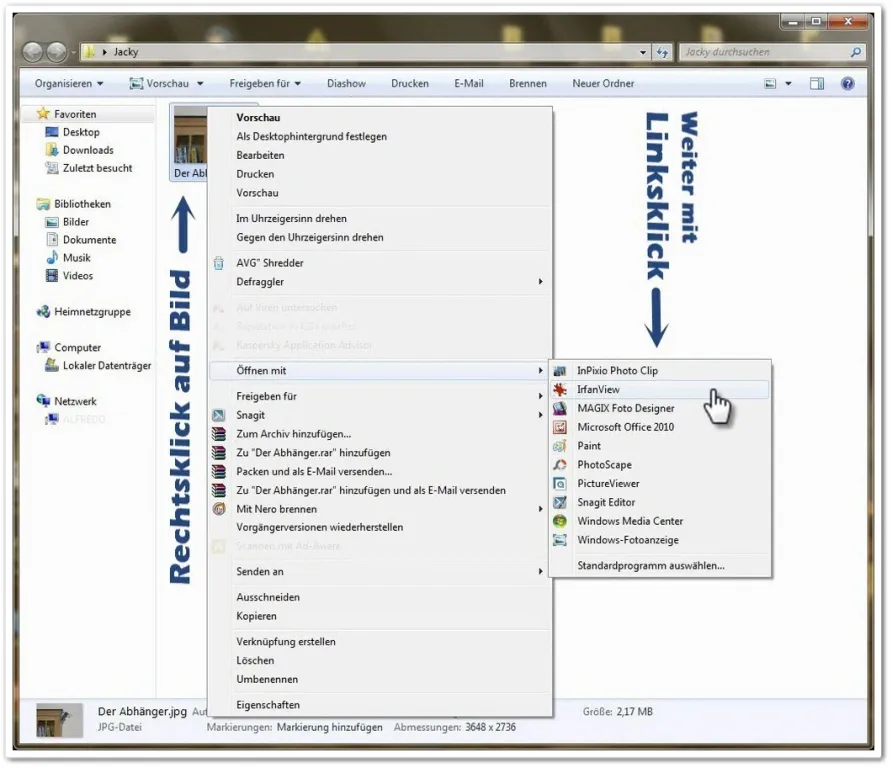Click the Nero icon beside Mit Nero brennen
The height and width of the screenshot is (768, 892).
click(x=218, y=509)
